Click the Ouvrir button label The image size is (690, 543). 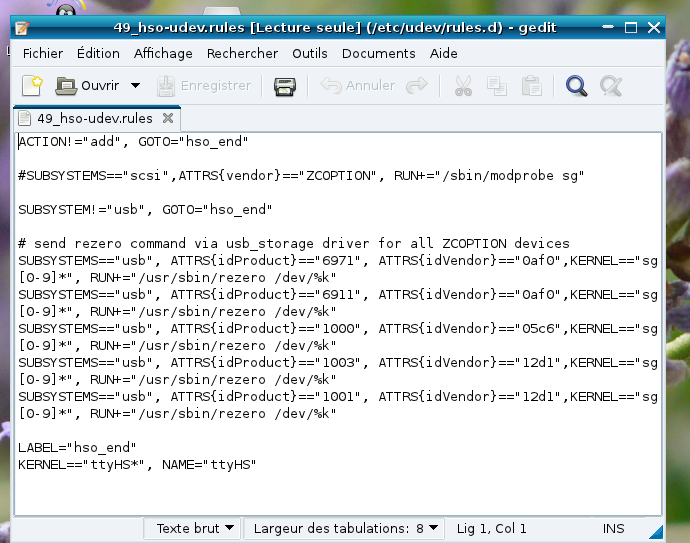coord(100,85)
